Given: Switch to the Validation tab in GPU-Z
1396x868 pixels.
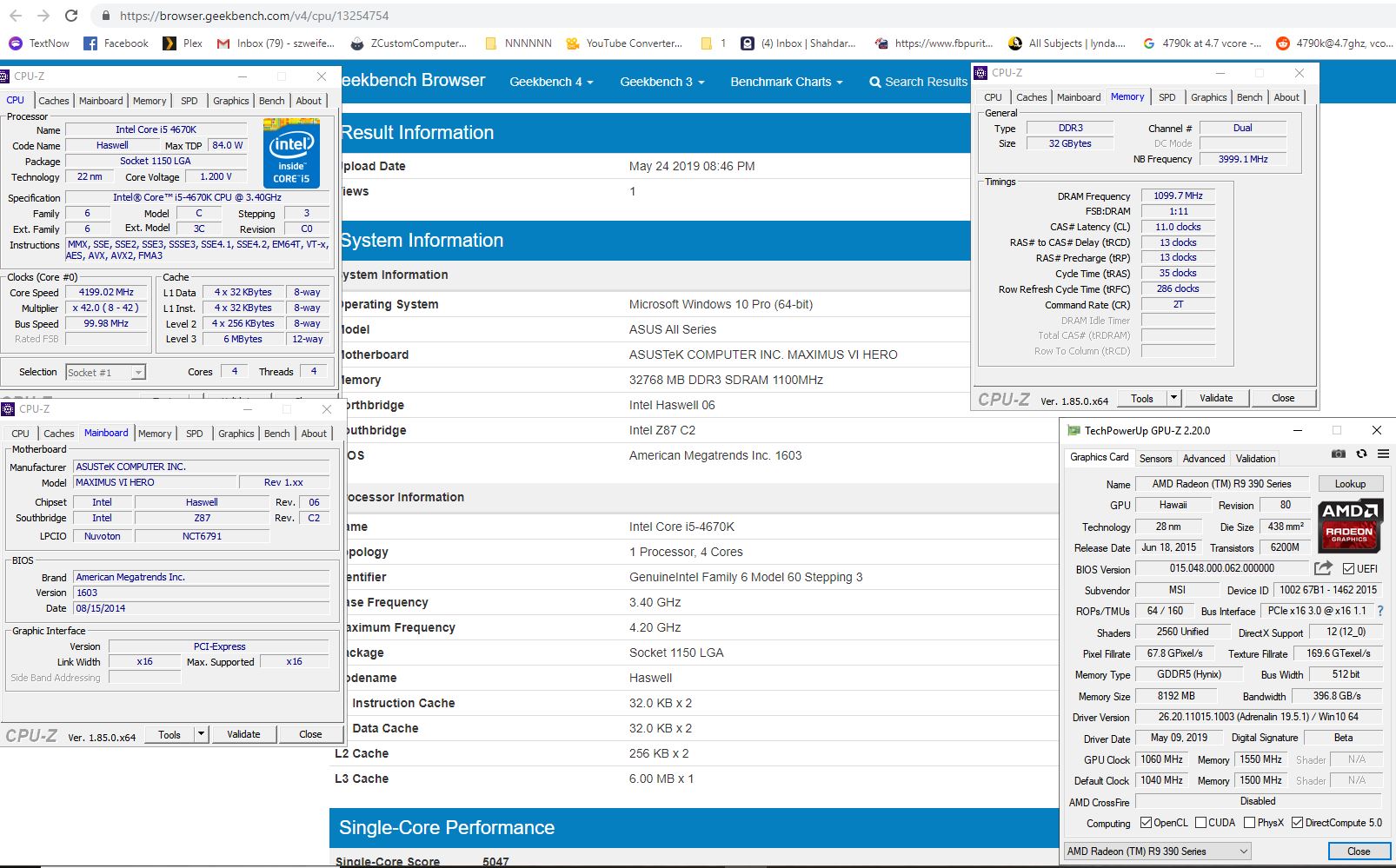Looking at the screenshot, I should [x=1256, y=458].
